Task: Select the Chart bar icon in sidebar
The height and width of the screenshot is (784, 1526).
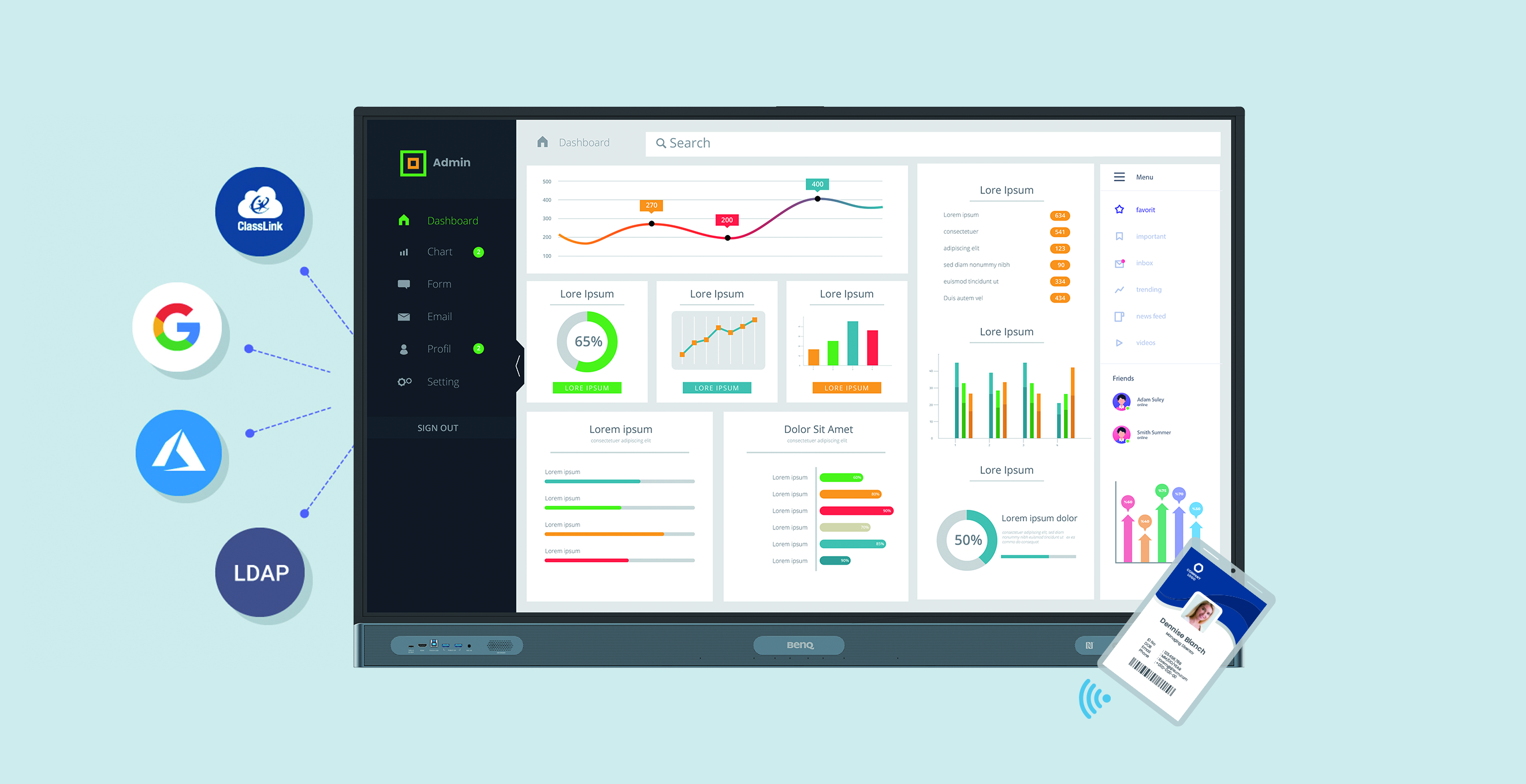Action: [406, 253]
